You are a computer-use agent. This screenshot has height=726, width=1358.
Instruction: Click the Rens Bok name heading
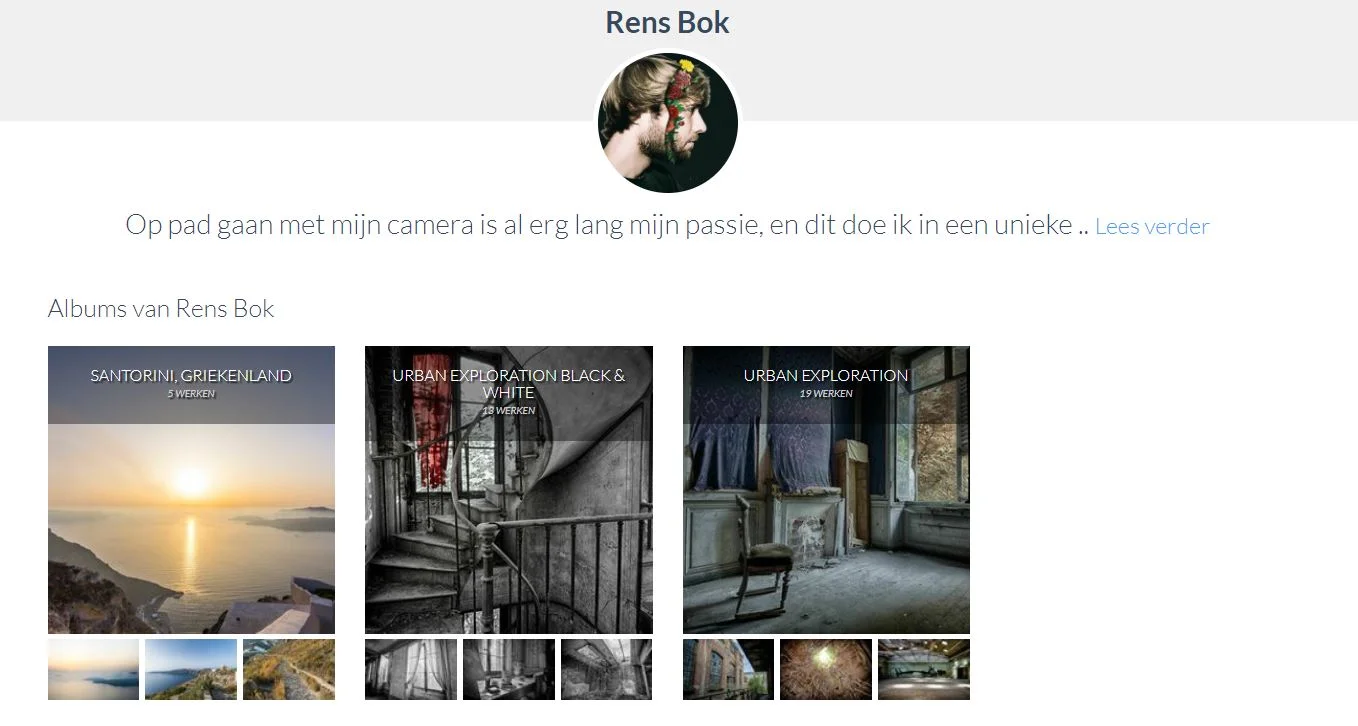668,23
